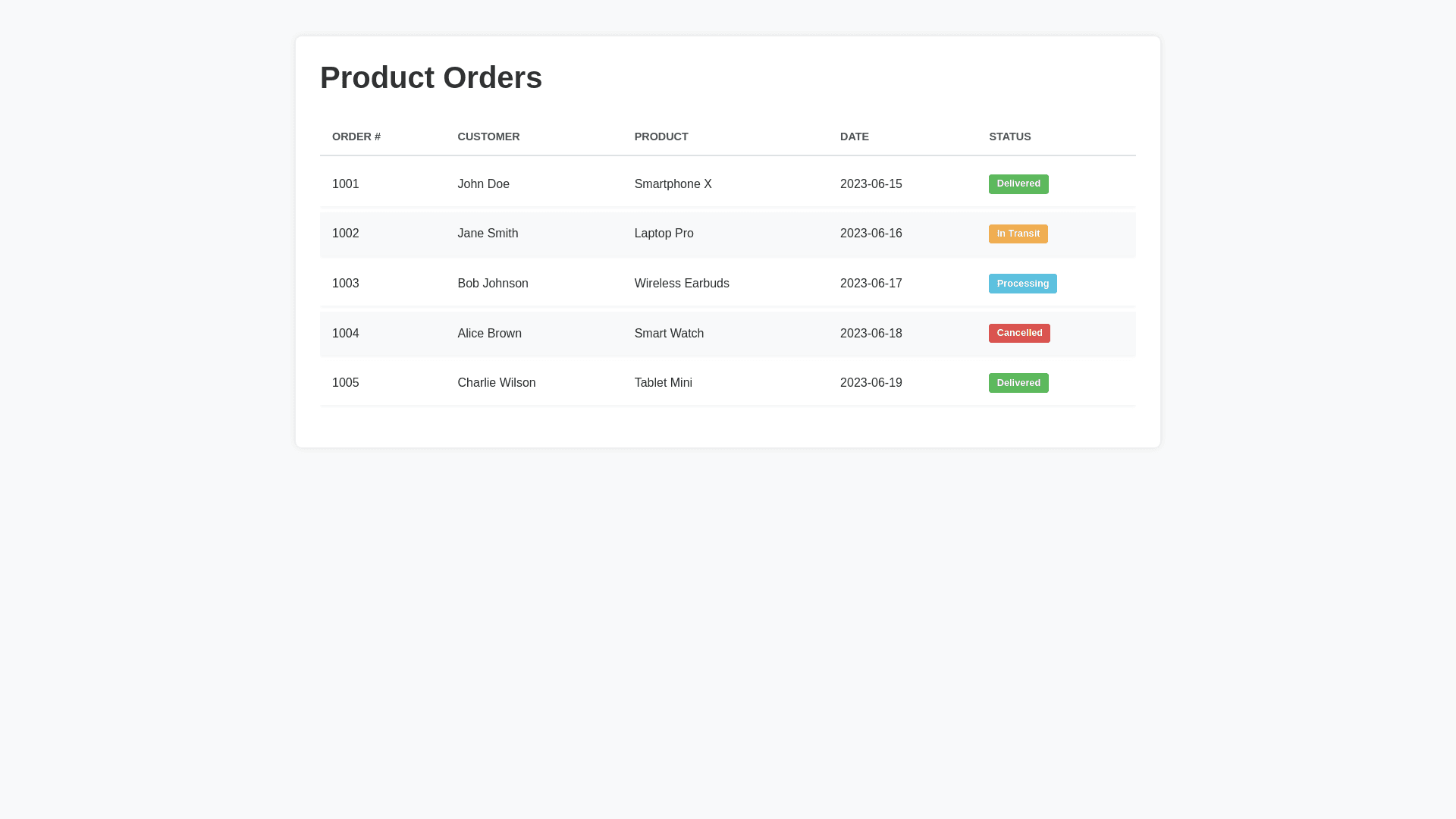Image resolution: width=1456 pixels, height=819 pixels.
Task: Select the Laptop Pro product cell
Action: tap(664, 234)
